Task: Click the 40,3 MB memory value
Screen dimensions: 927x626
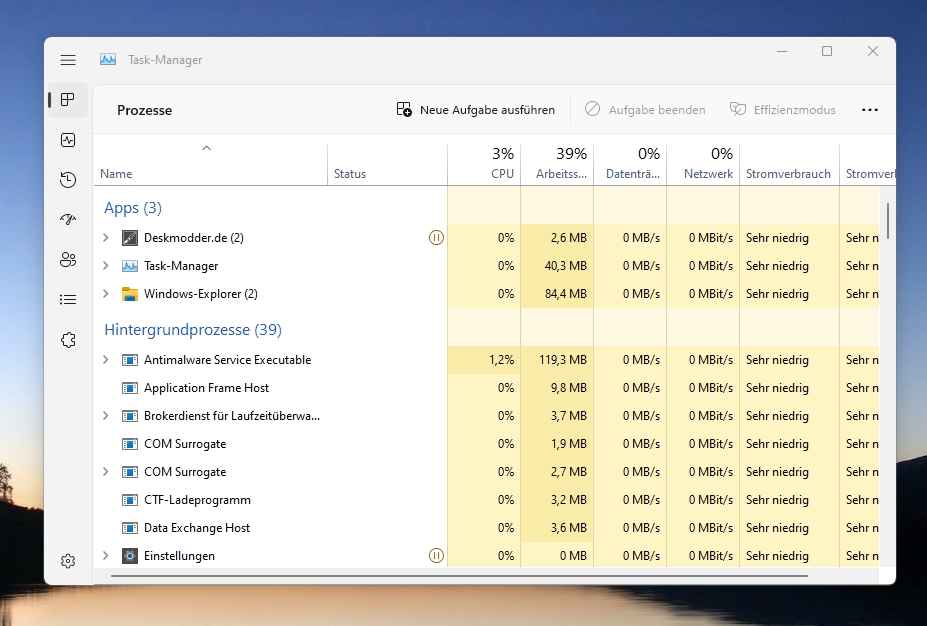Action: [x=566, y=266]
